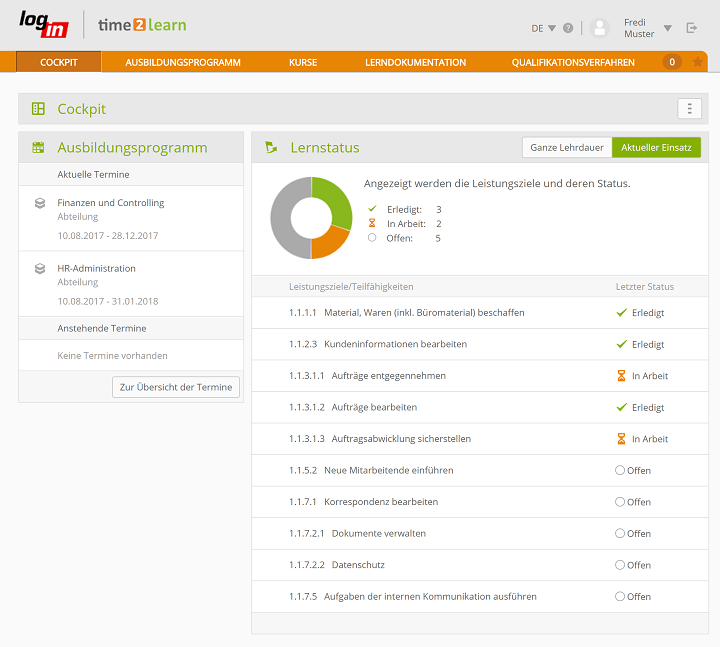Click the Finanzen und Controlling layers icon
The height and width of the screenshot is (647, 720).
[x=40, y=203]
